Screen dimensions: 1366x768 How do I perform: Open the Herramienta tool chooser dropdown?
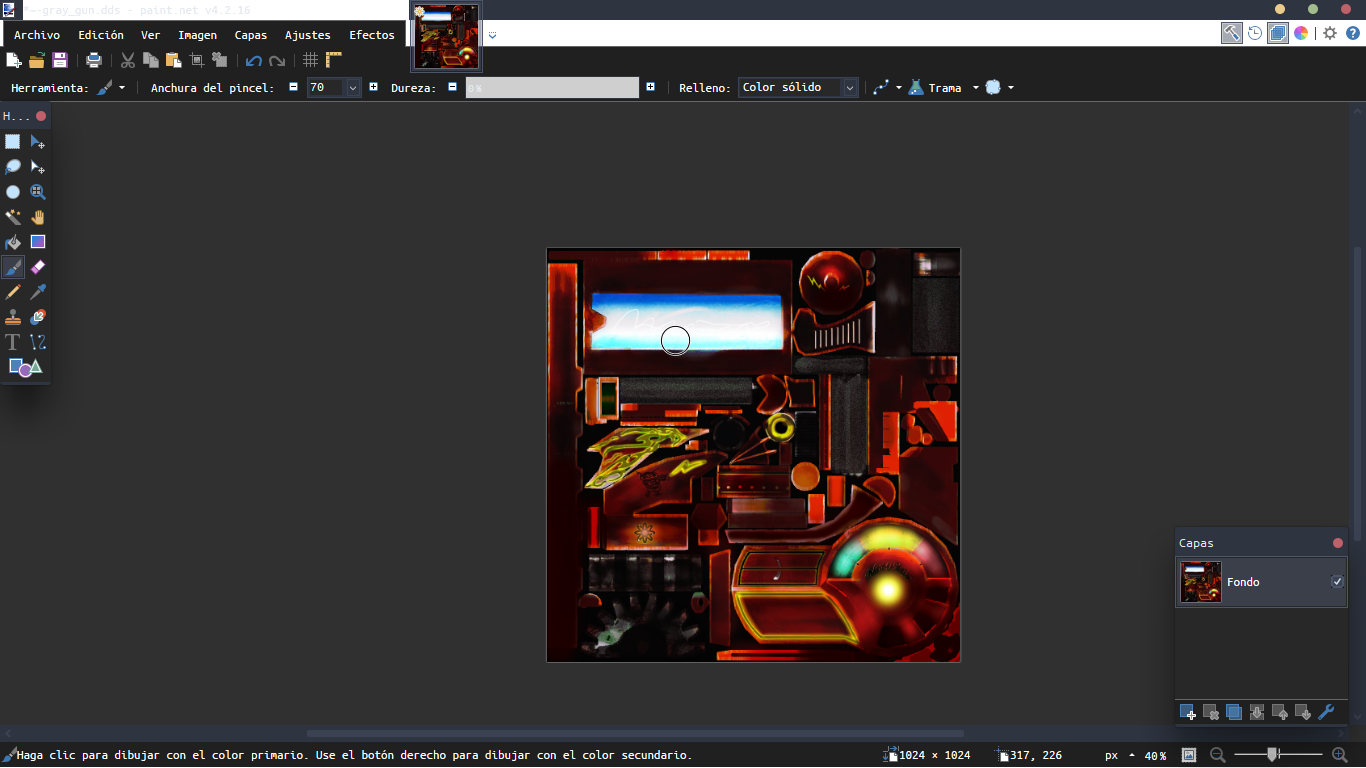pos(111,88)
